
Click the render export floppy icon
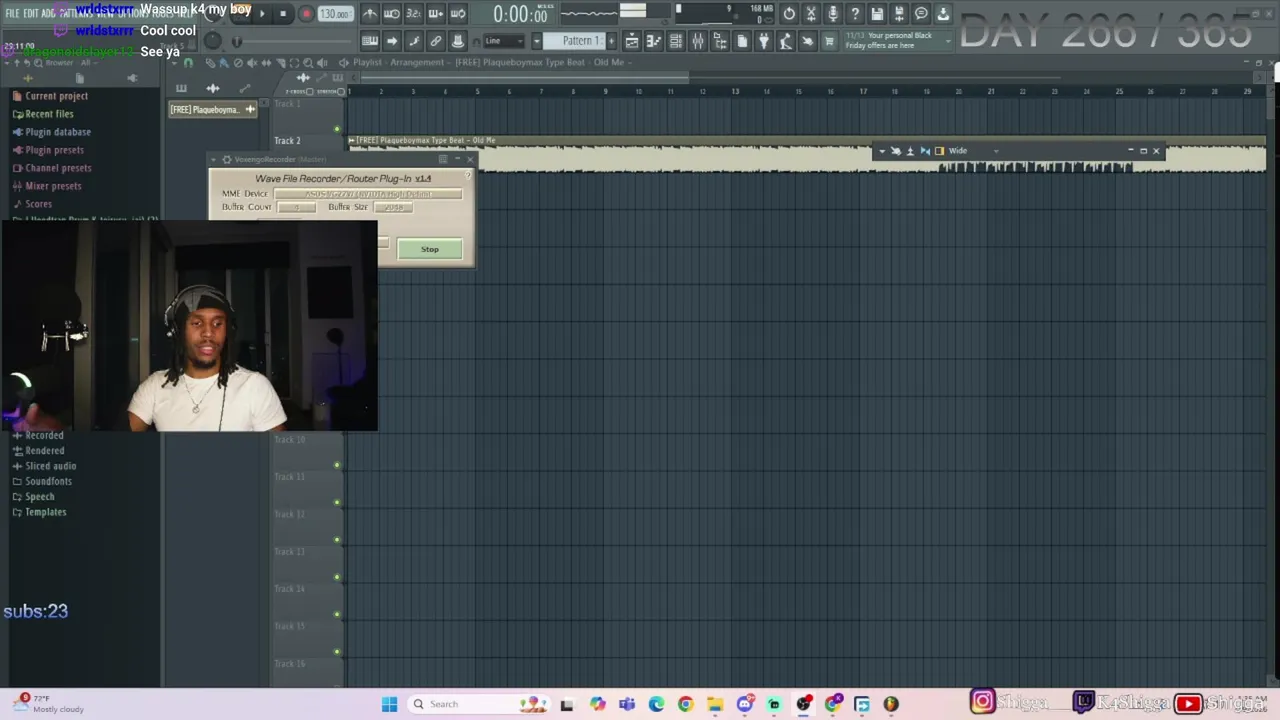click(899, 14)
